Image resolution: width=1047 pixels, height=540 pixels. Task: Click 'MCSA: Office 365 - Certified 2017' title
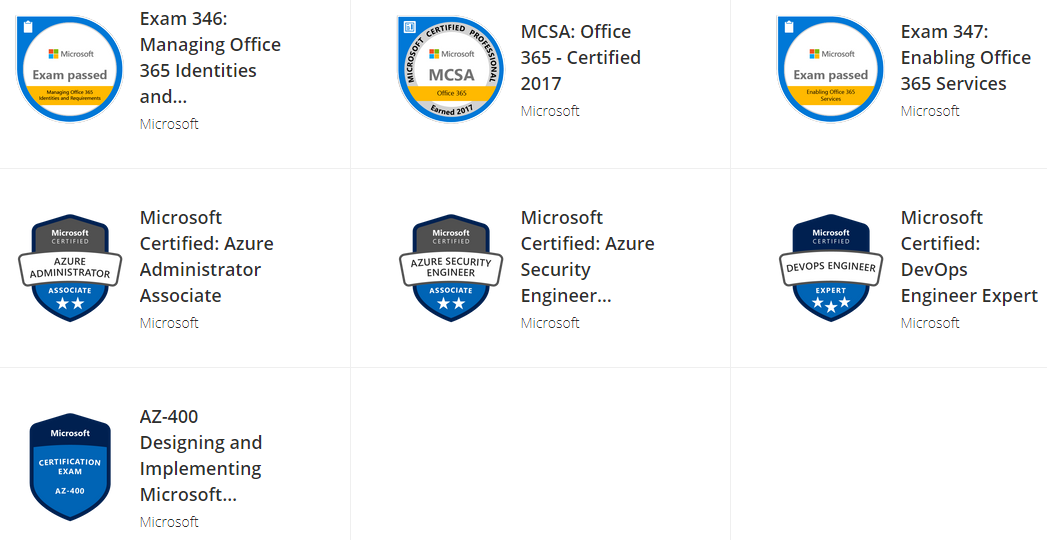tap(580, 57)
